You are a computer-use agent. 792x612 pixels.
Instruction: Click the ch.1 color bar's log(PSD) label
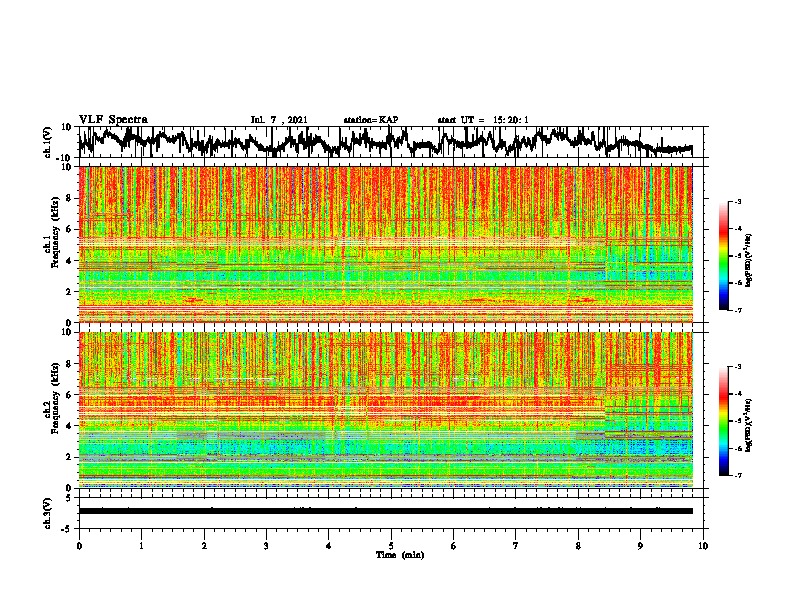coord(748,260)
